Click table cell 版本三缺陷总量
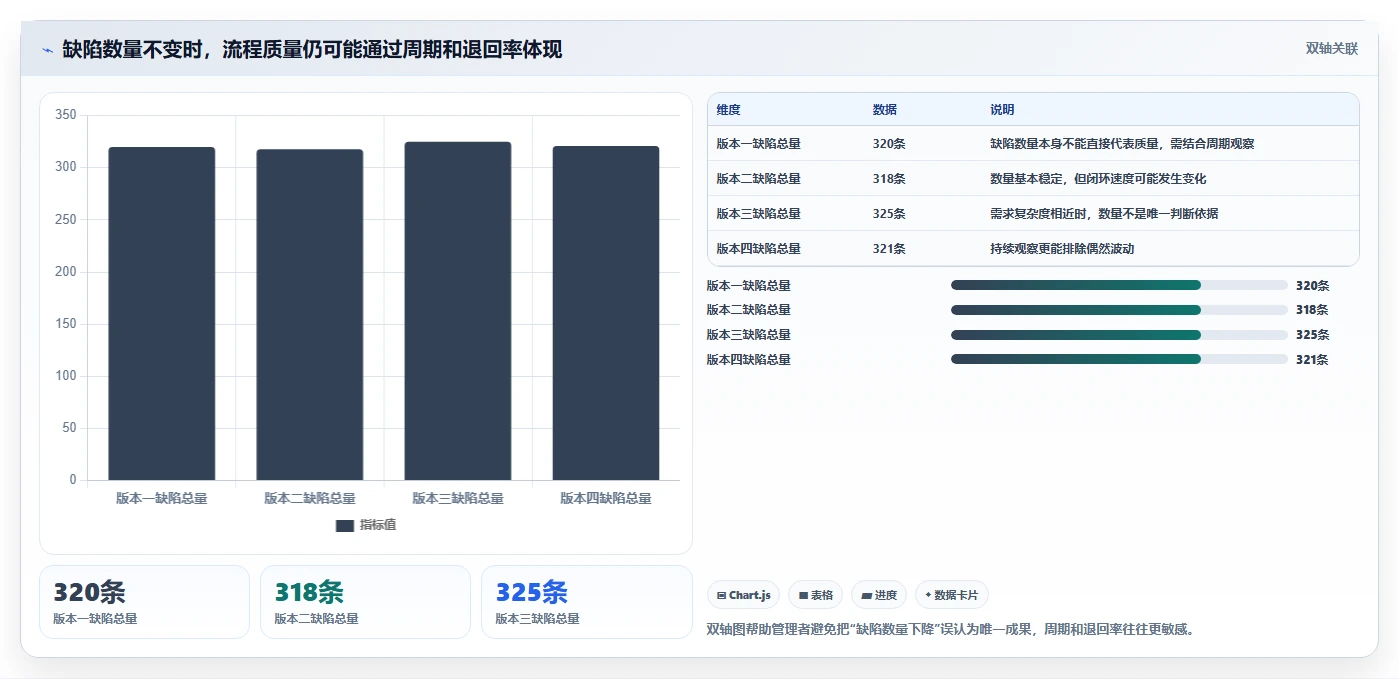 [x=759, y=214]
